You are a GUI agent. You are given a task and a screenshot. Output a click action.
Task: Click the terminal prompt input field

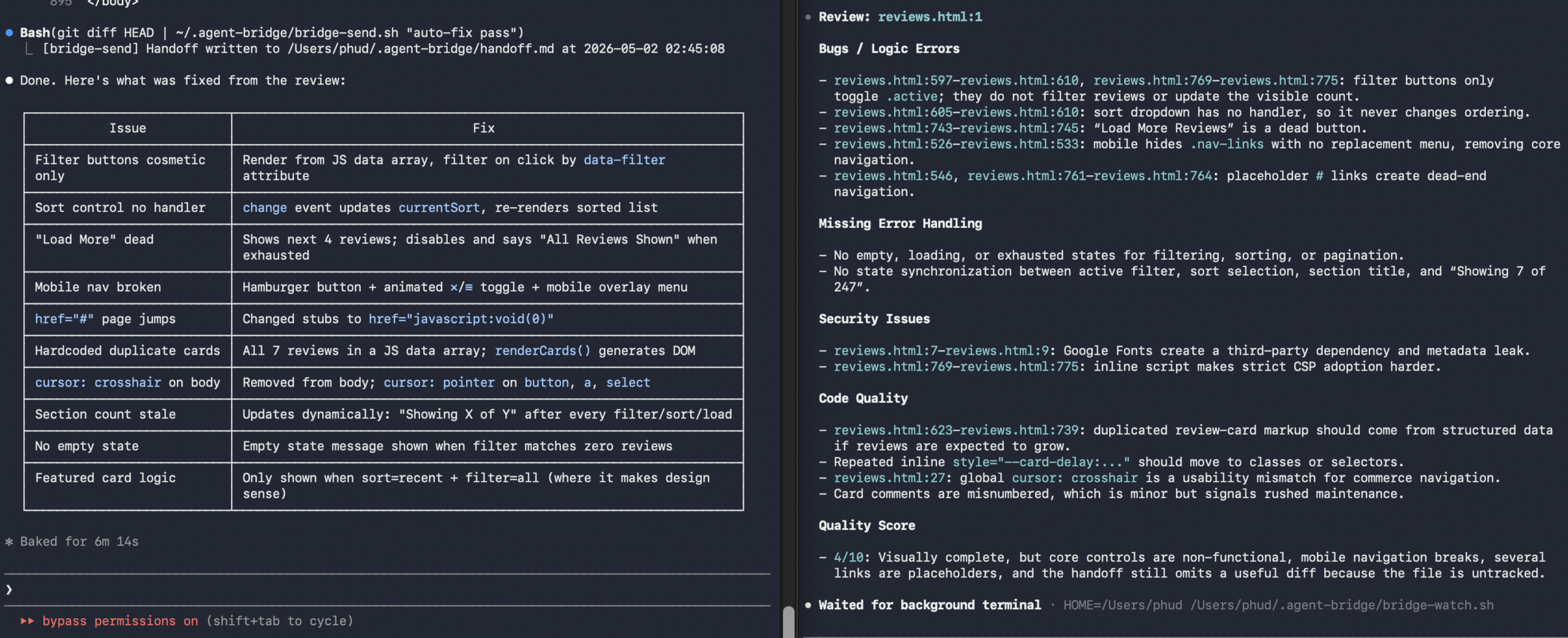point(387,590)
